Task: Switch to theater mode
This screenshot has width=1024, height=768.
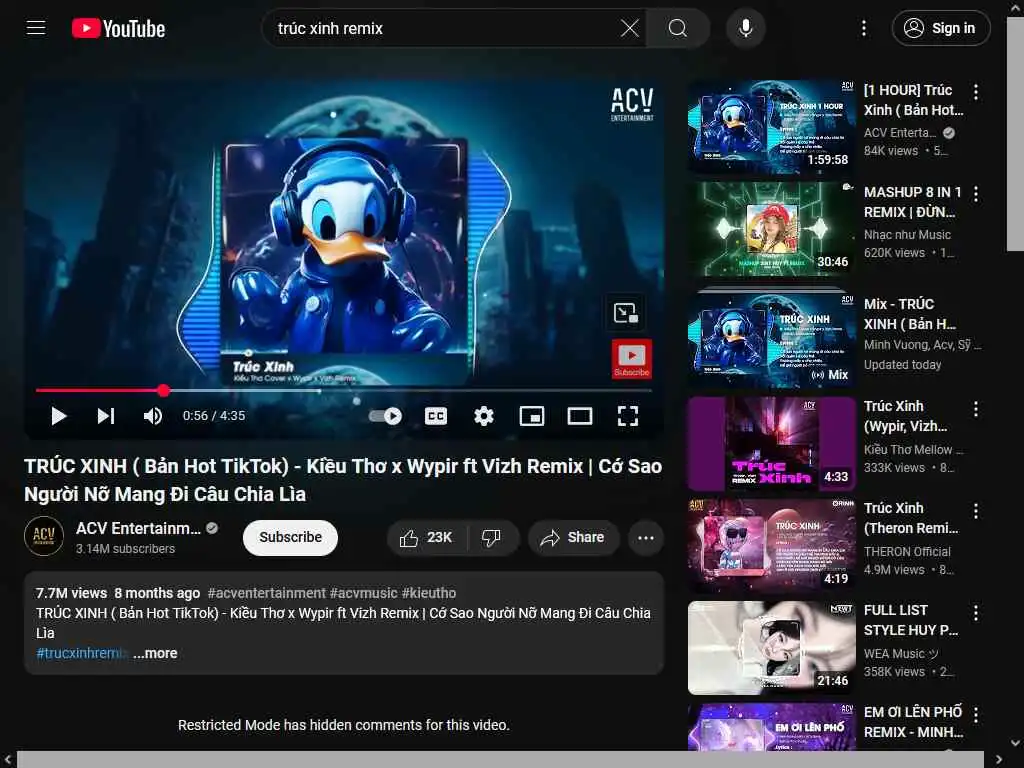Action: [579, 416]
